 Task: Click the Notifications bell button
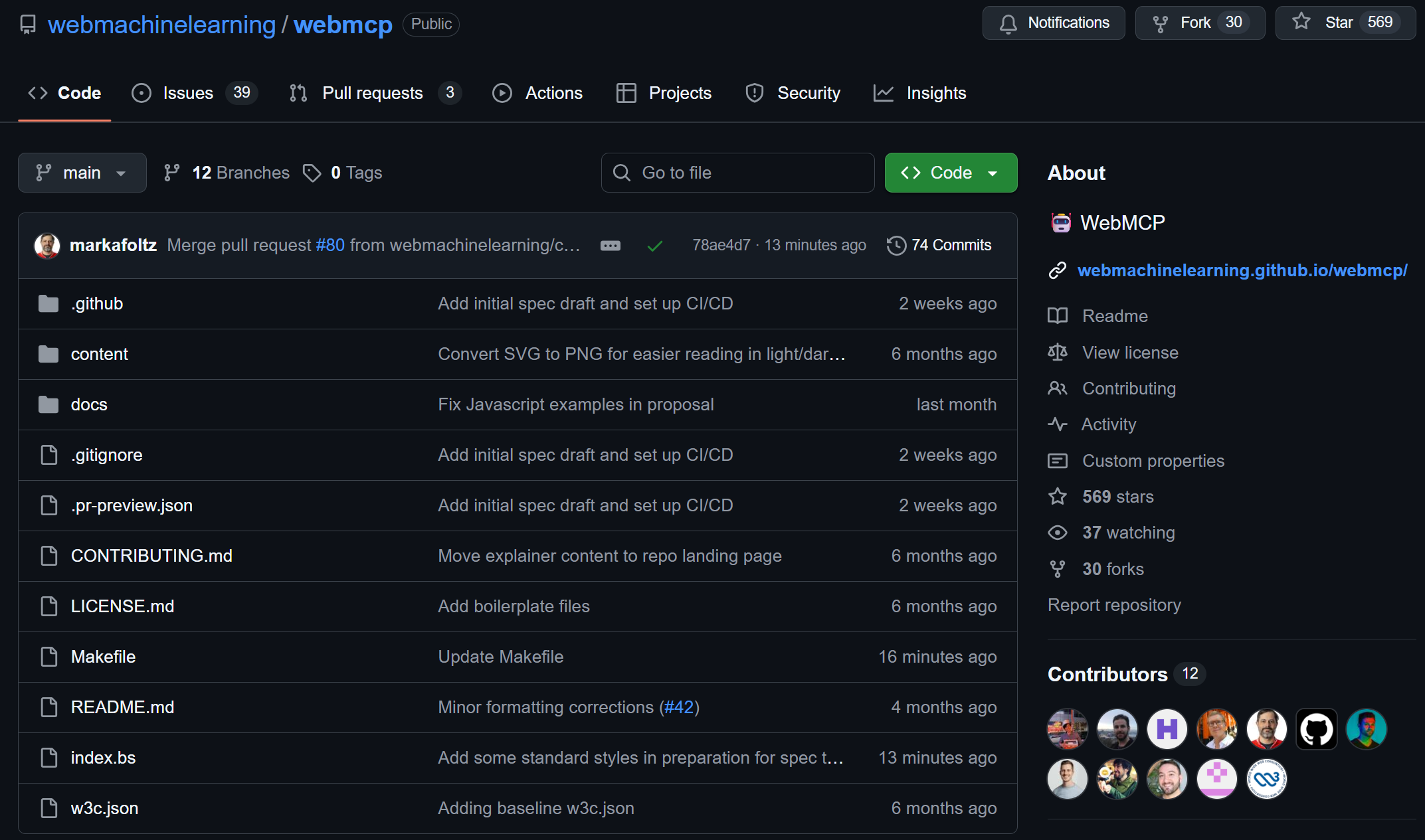(x=1054, y=23)
